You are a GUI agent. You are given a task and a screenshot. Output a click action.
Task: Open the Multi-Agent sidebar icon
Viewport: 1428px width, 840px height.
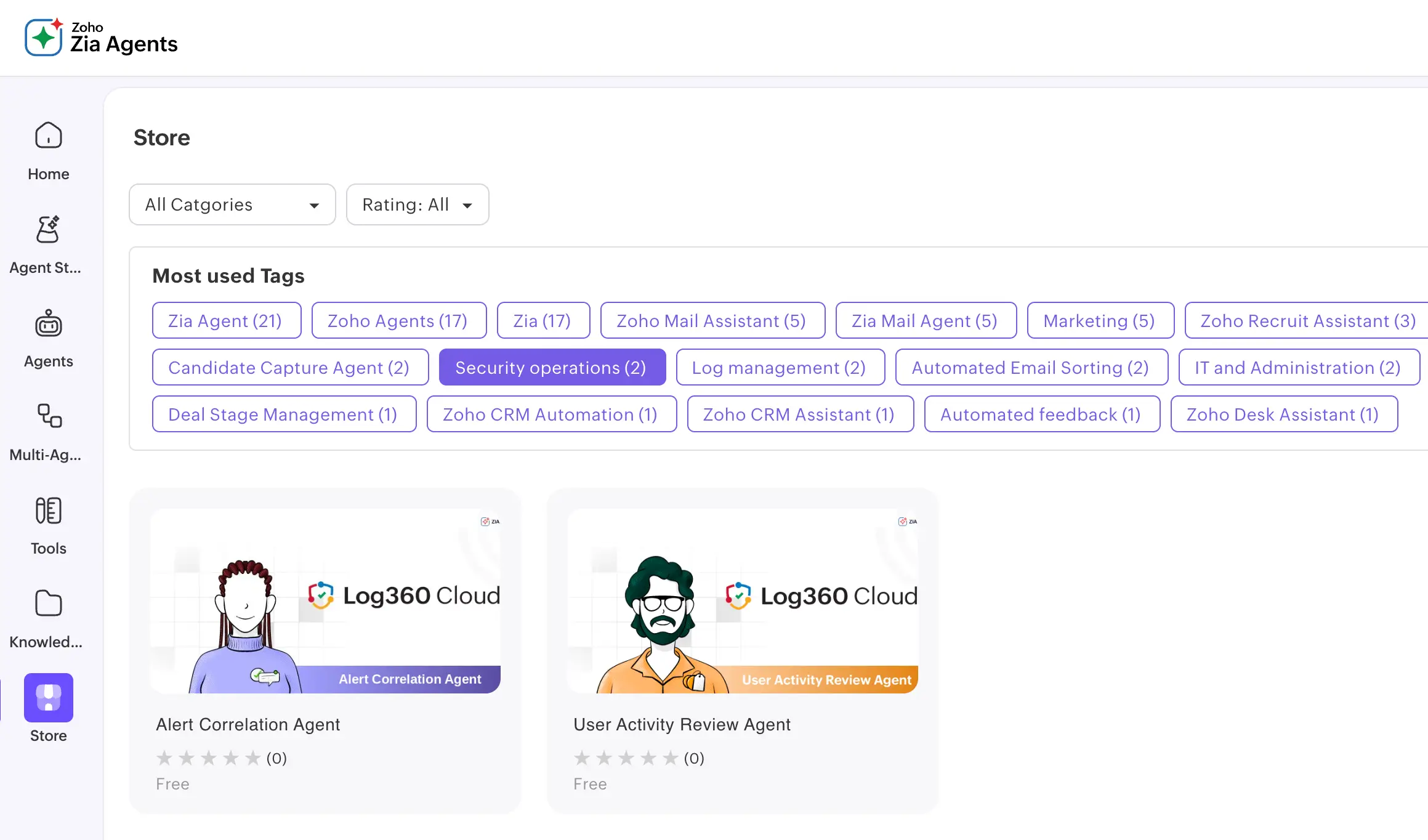click(x=48, y=416)
